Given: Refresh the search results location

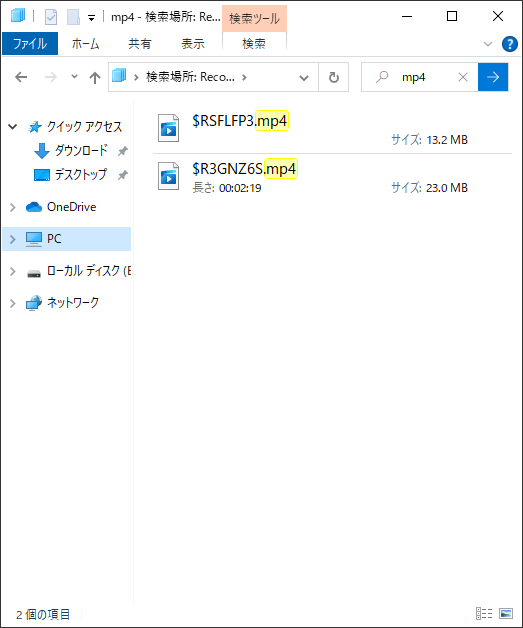Looking at the screenshot, I should (334, 77).
